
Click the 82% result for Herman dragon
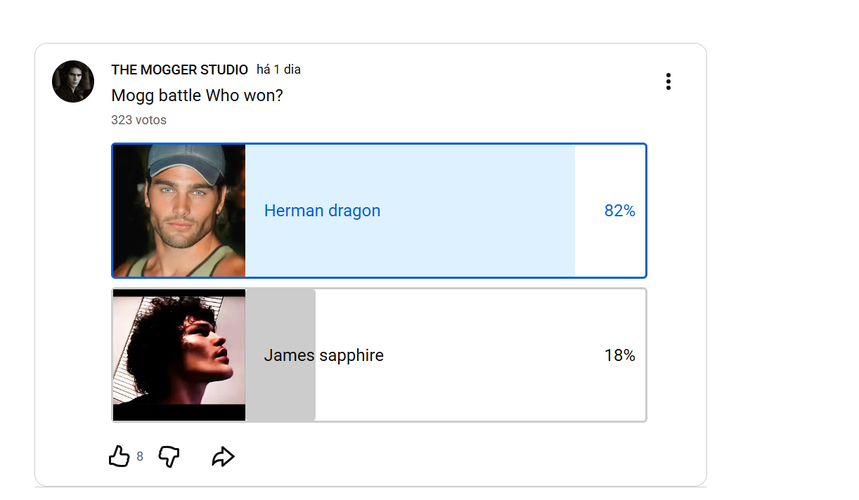tap(620, 211)
